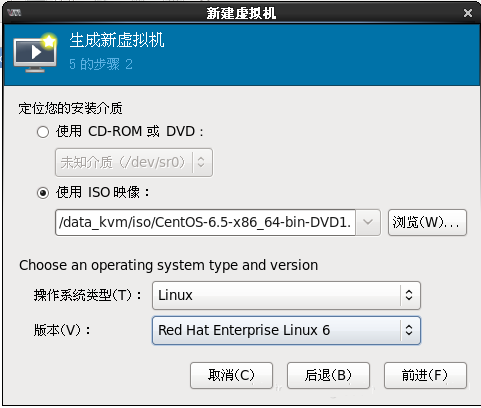Close the new virtual machine dialog

click(x=468, y=13)
